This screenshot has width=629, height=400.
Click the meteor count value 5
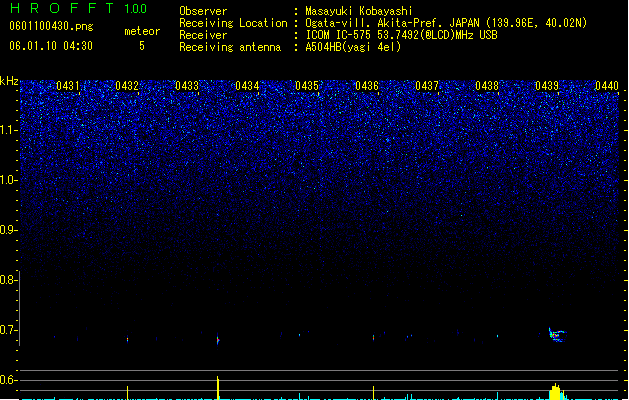(x=142, y=46)
